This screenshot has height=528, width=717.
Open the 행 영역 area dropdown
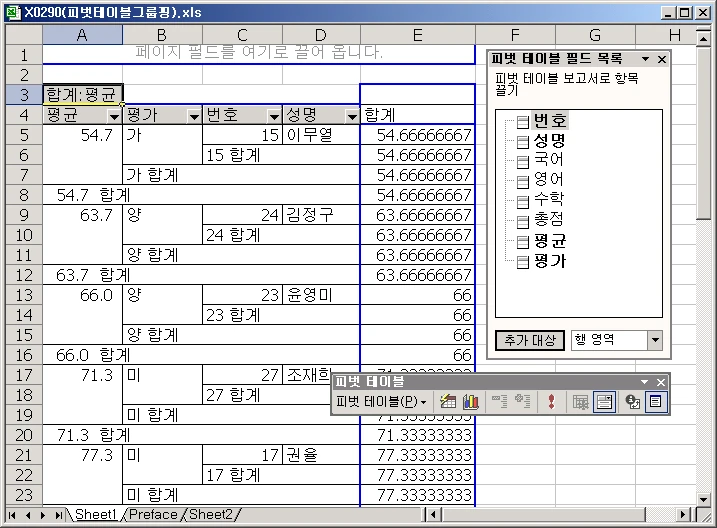655,340
